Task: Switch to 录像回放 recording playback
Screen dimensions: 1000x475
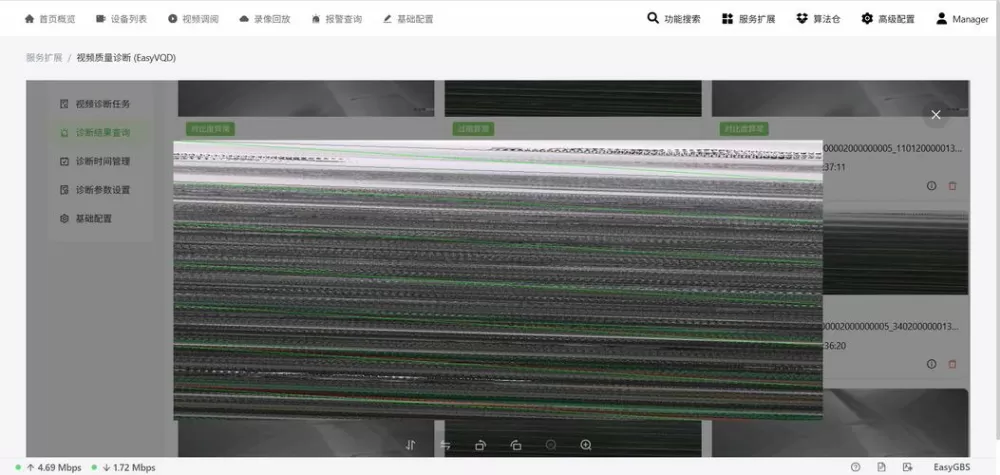Action: pos(265,19)
